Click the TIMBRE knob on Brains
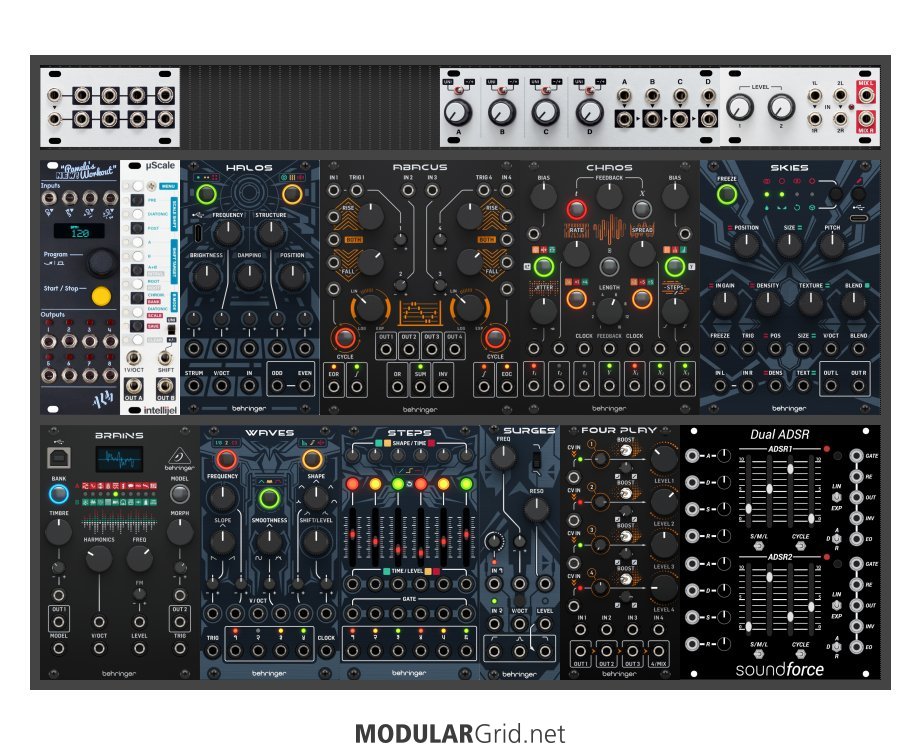921x755 pixels. 59,532
